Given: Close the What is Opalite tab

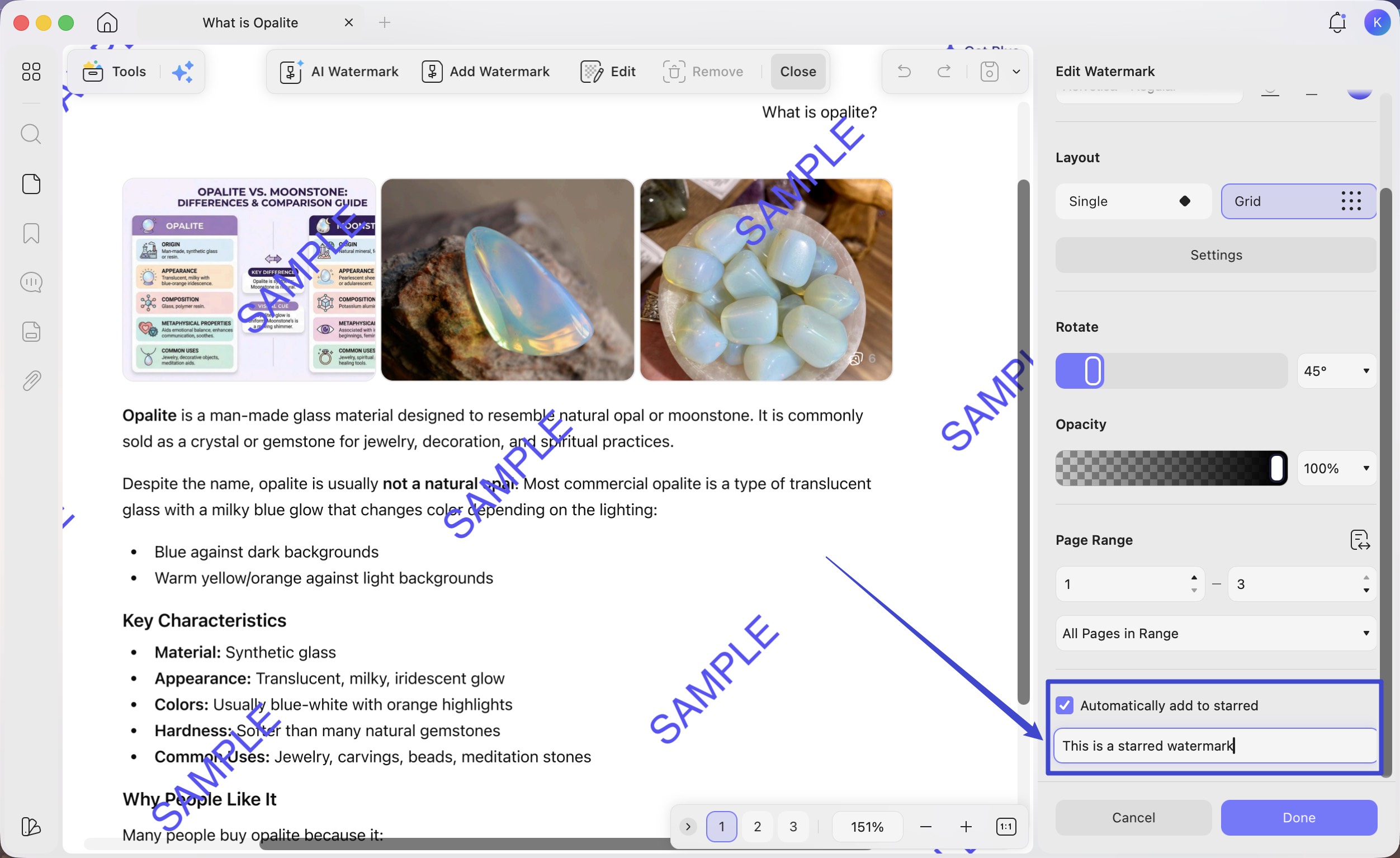Looking at the screenshot, I should click(x=349, y=23).
